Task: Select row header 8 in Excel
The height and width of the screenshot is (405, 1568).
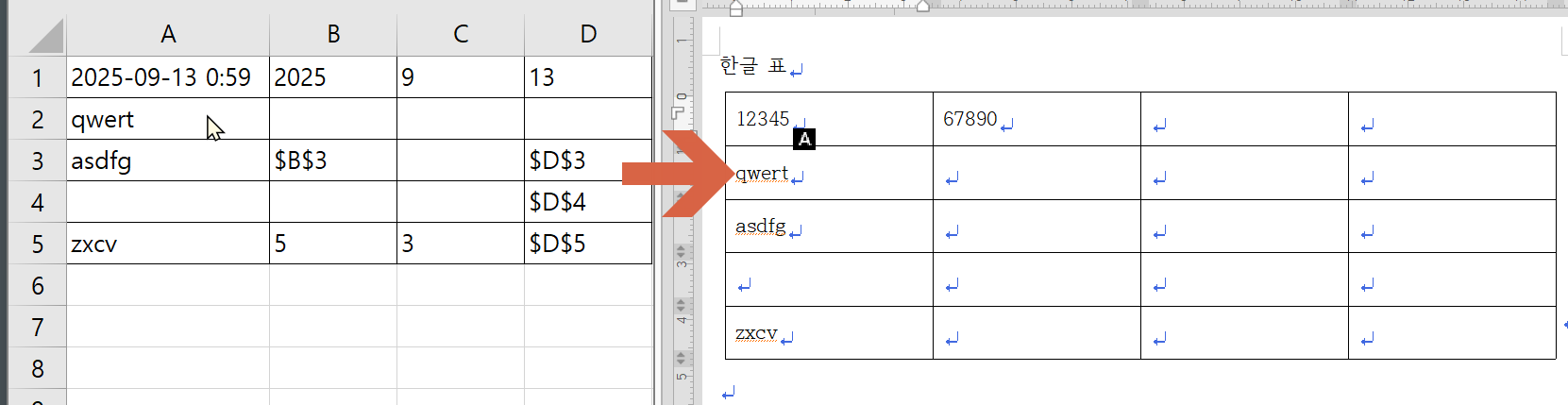Action: pyautogui.click(x=38, y=368)
